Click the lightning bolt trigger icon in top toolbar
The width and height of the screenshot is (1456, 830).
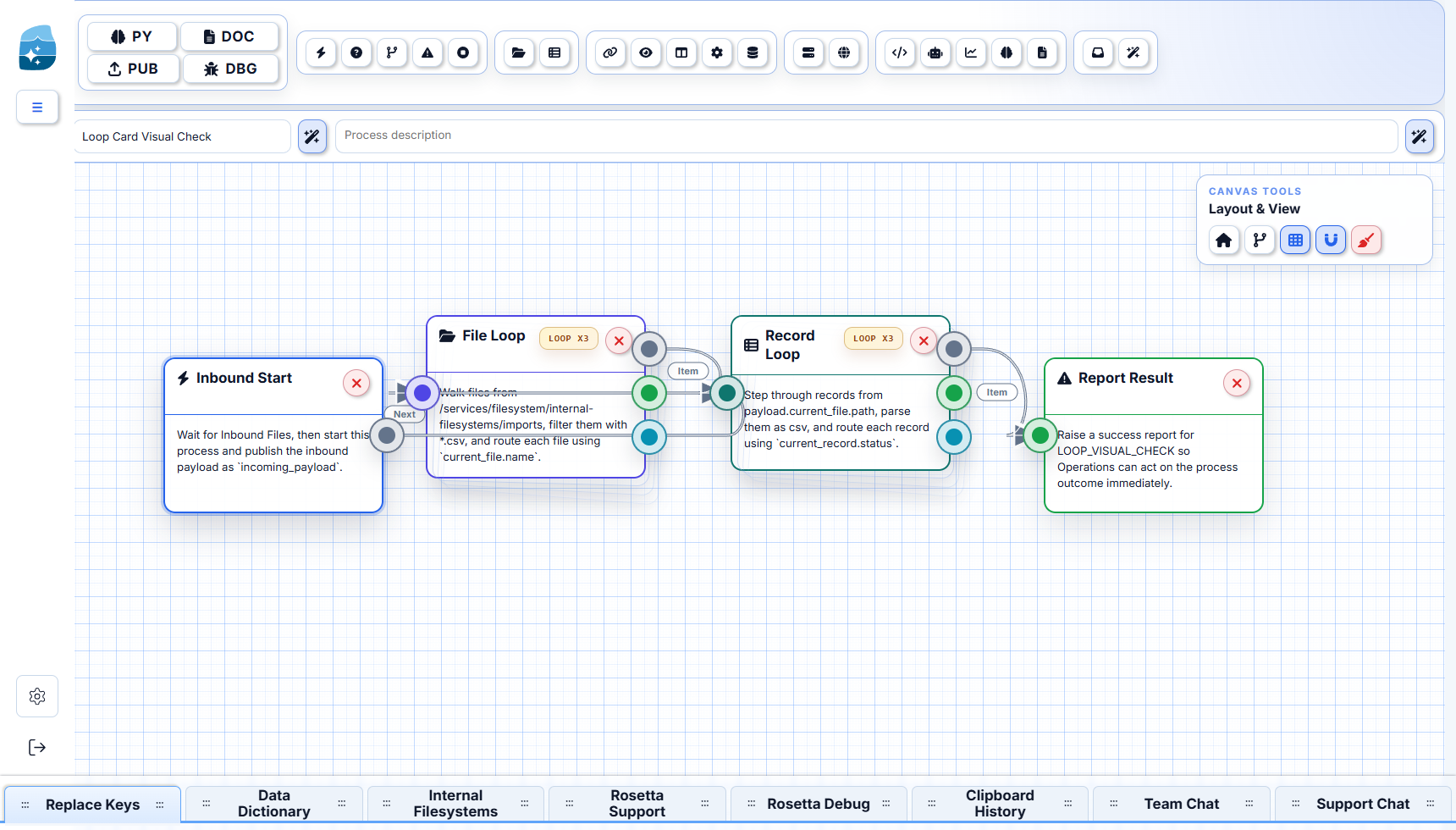[x=321, y=53]
